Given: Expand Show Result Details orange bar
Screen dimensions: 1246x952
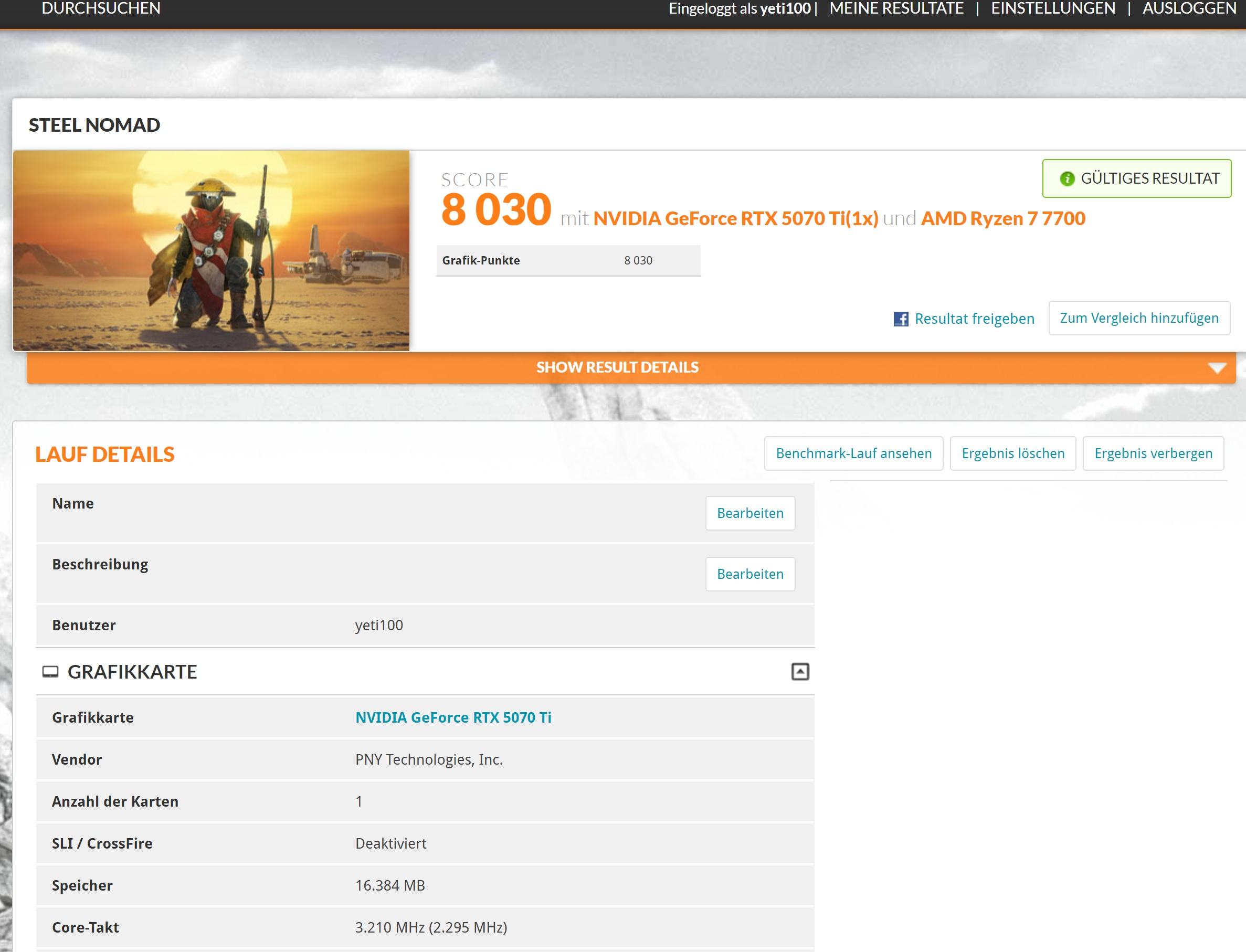Looking at the screenshot, I should point(617,367).
